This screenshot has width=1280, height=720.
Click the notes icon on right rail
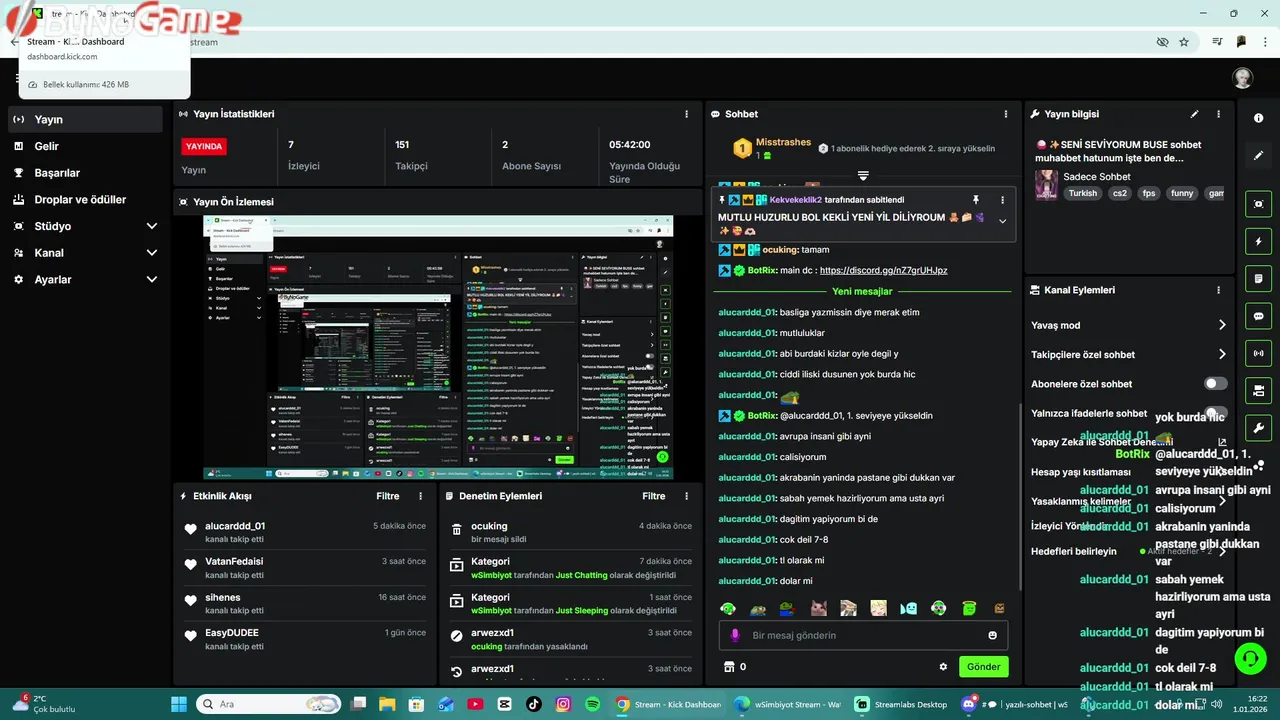1258,278
